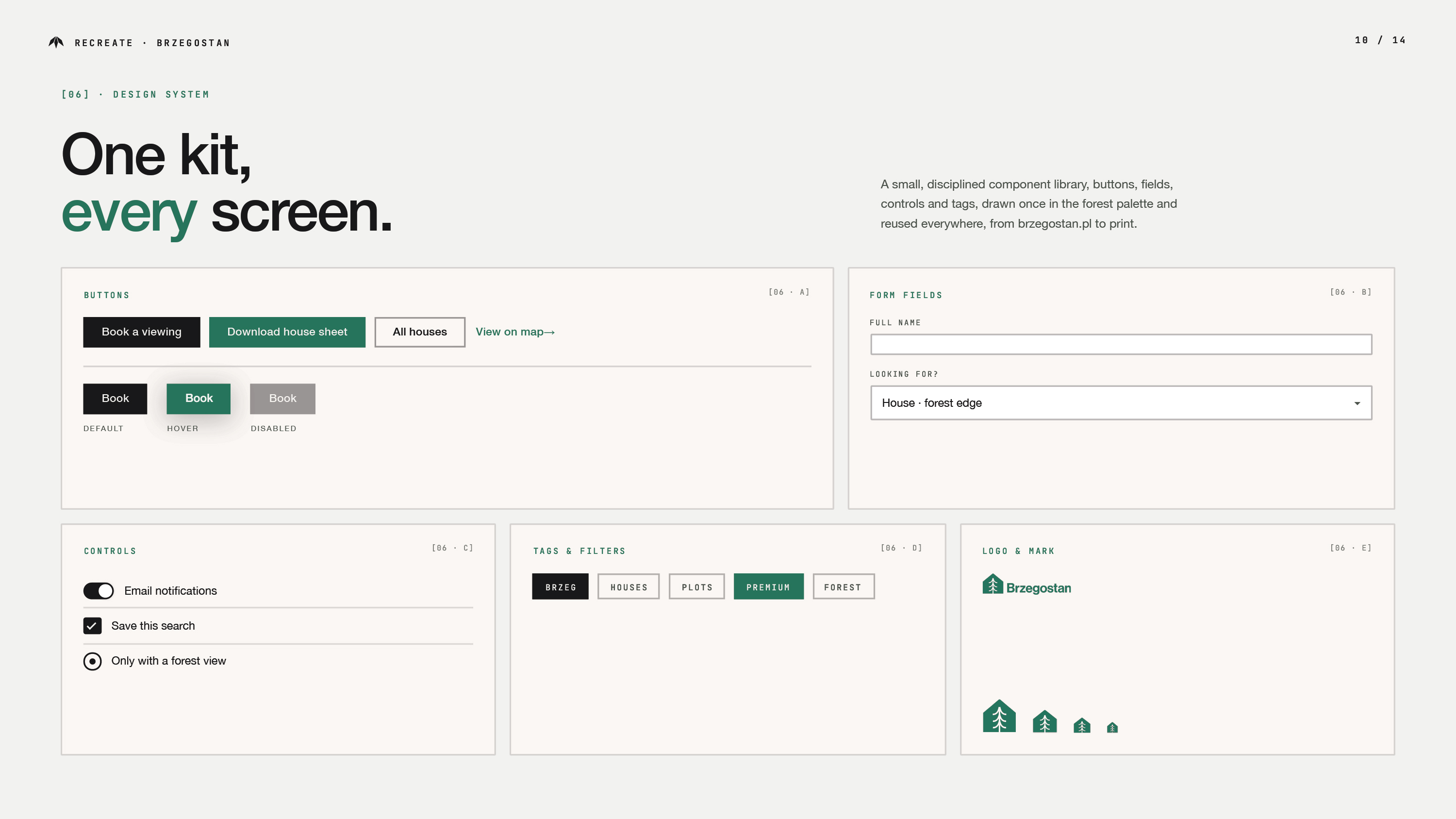The image size is (1456, 819).
Task: Click the Save this search label
Action: [152, 626]
